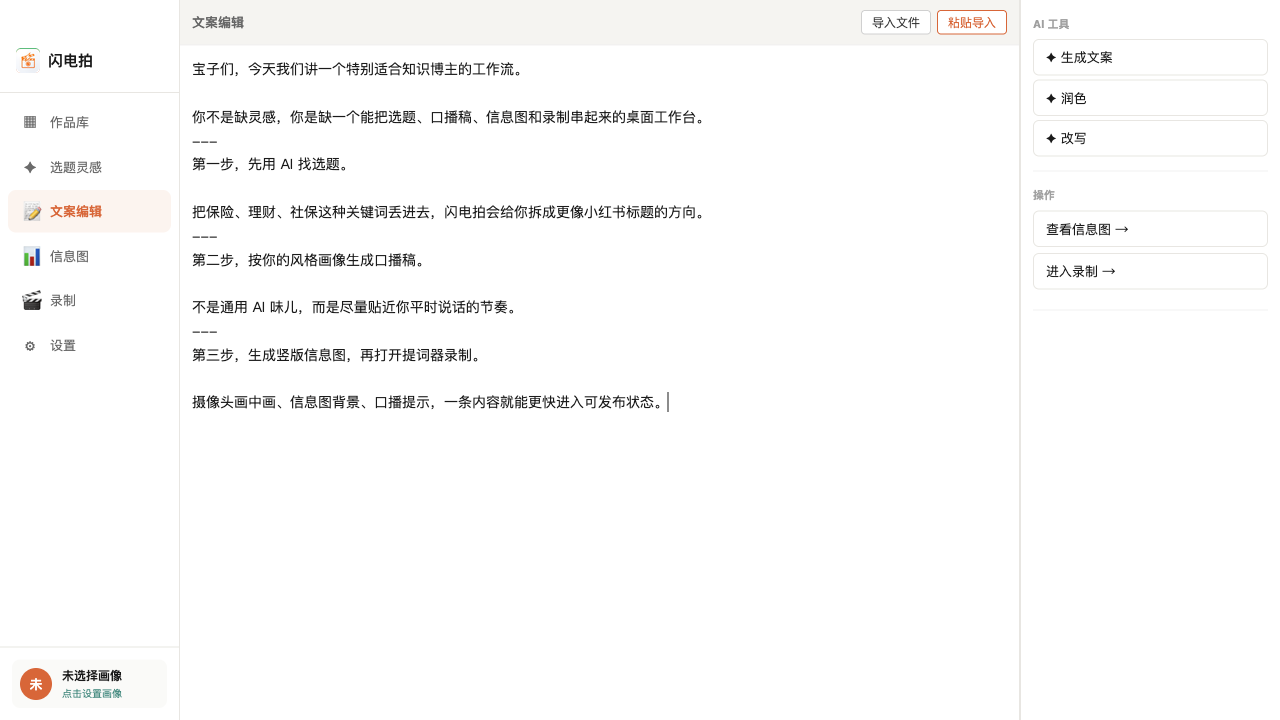The width and height of the screenshot is (1280, 720).
Task: Place cursor in line starting 宝子们
Action: [x=358, y=69]
